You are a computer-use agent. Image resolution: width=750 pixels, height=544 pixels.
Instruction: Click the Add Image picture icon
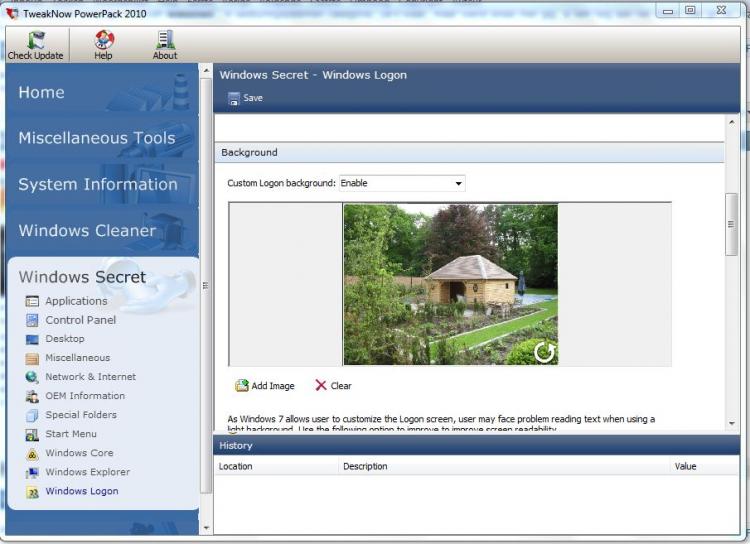coord(242,386)
